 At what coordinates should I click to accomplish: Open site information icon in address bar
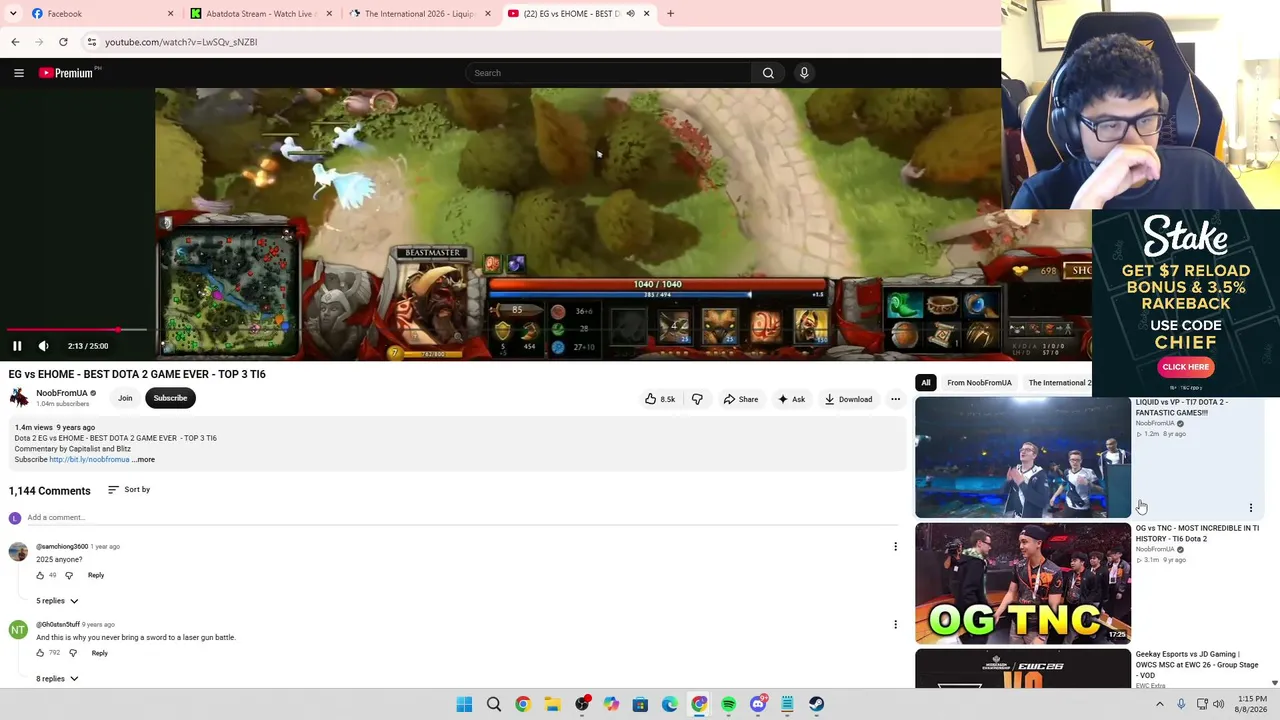(91, 42)
